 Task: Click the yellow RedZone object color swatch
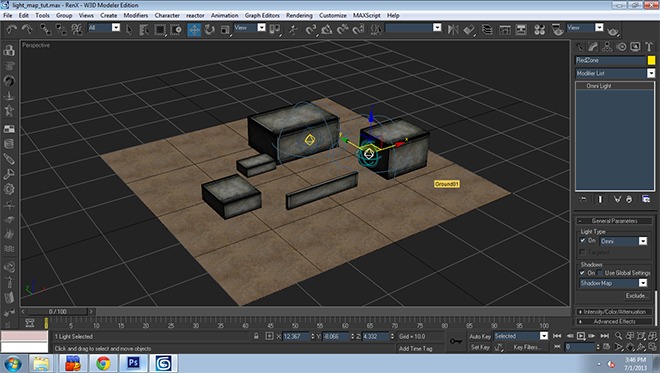[651, 60]
